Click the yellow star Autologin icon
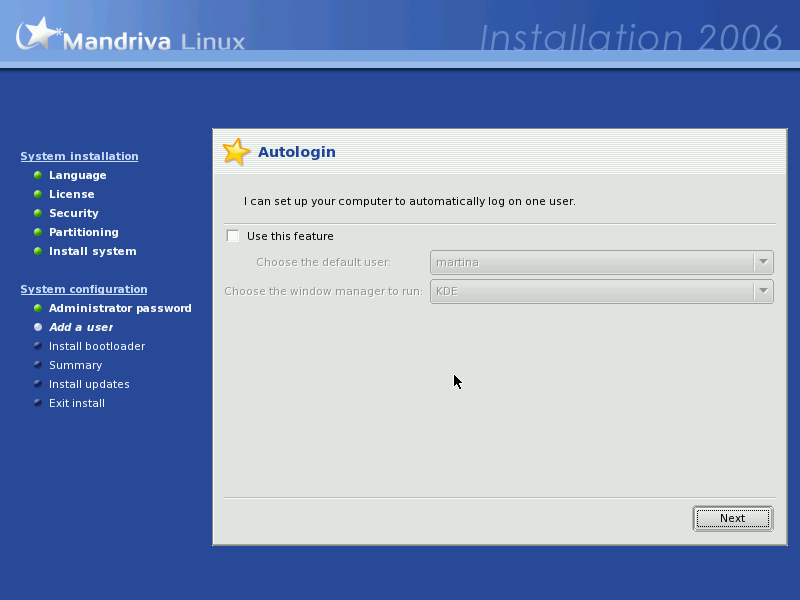 pyautogui.click(x=236, y=152)
